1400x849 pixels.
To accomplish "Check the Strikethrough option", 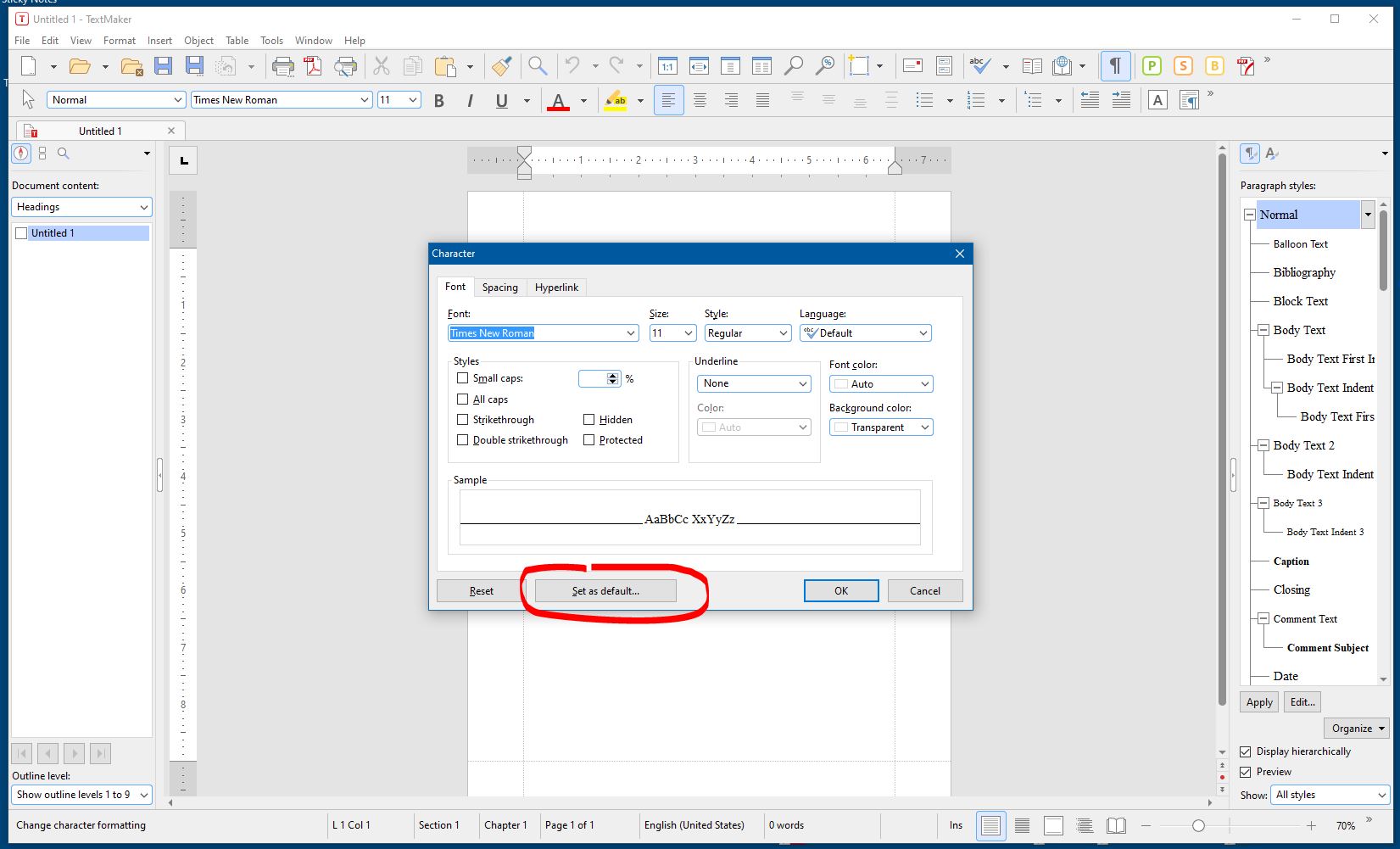I will pos(462,420).
